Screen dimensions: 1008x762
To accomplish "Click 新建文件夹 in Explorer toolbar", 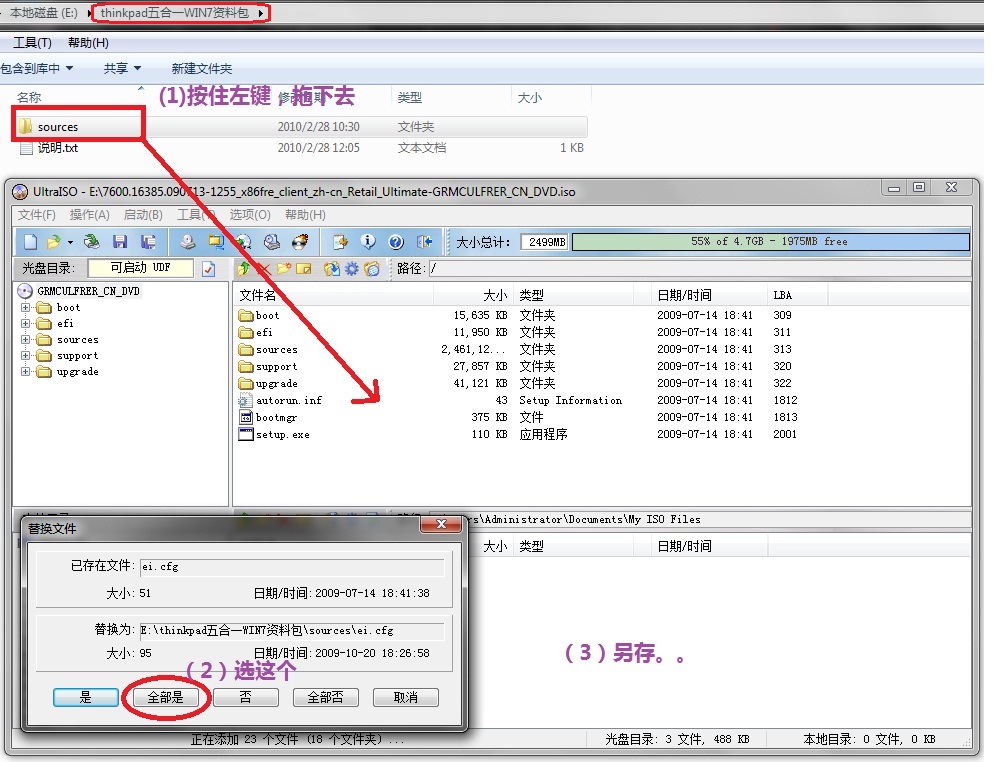I will coord(202,69).
